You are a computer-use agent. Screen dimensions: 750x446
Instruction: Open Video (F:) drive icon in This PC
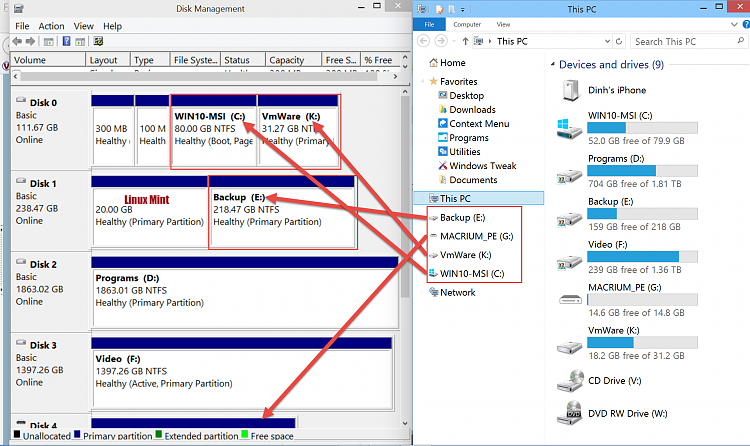(569, 263)
